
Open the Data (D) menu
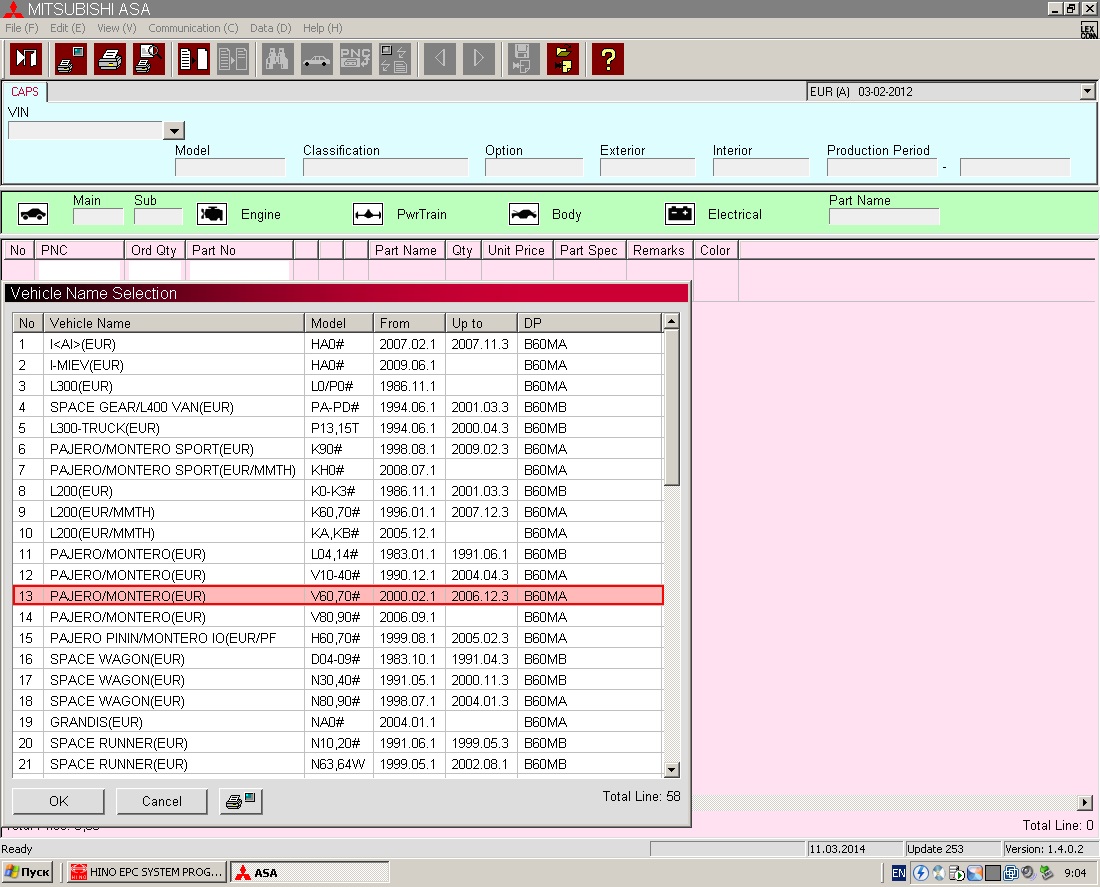(270, 28)
